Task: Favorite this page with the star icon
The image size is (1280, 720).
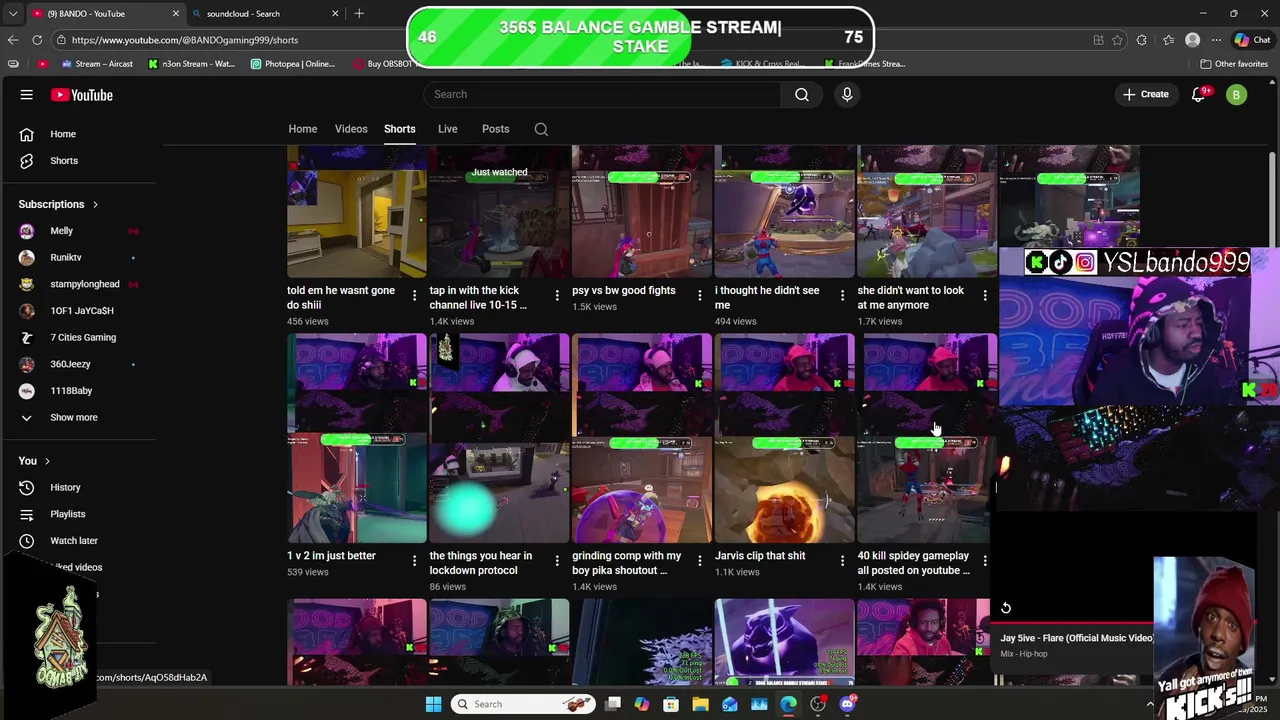Action: coord(1117,40)
